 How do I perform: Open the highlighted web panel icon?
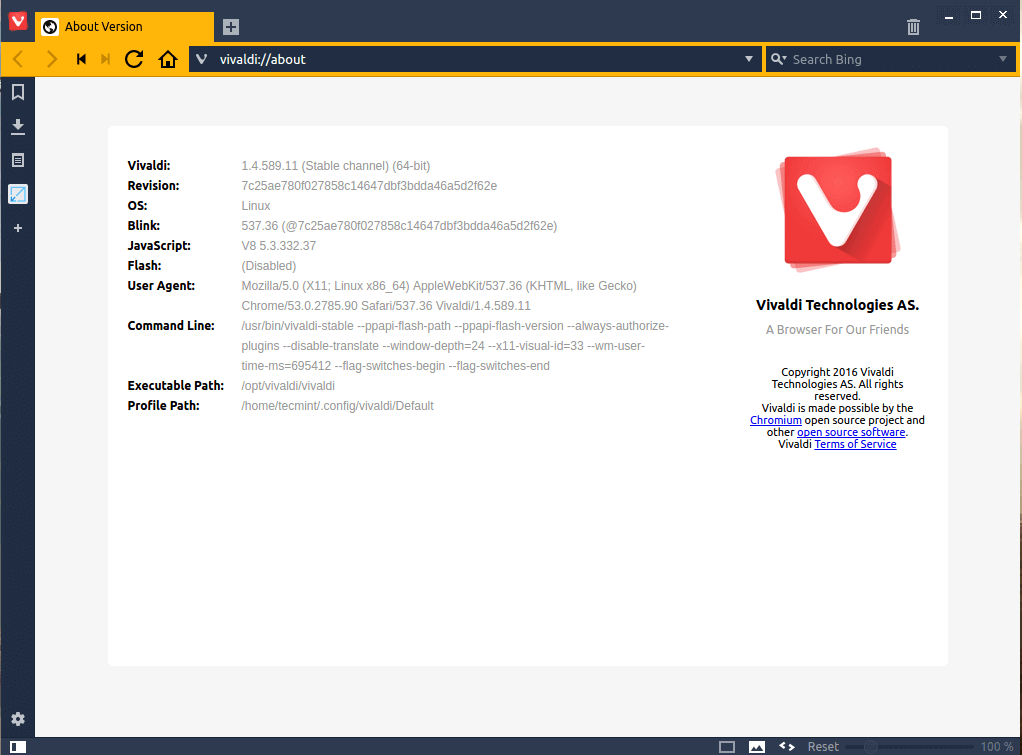18,194
